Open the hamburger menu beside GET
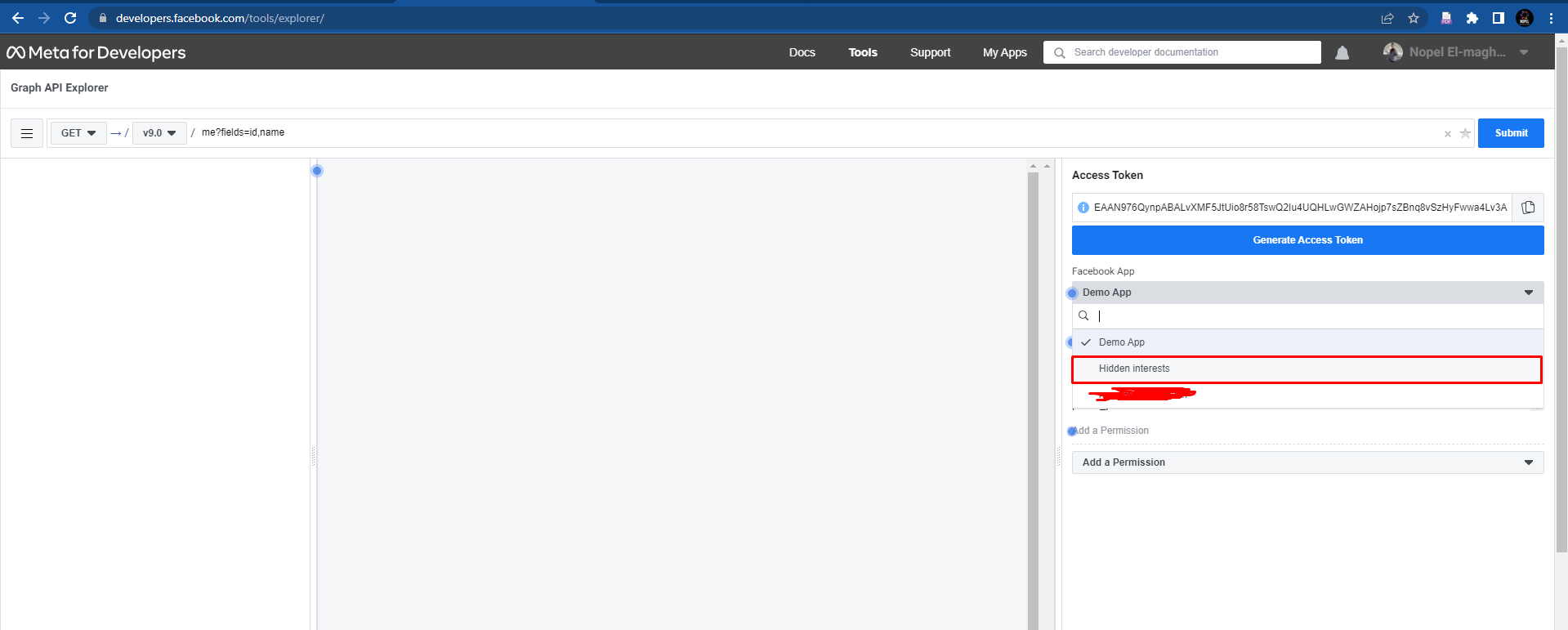The width and height of the screenshot is (1568, 630). coord(27,133)
